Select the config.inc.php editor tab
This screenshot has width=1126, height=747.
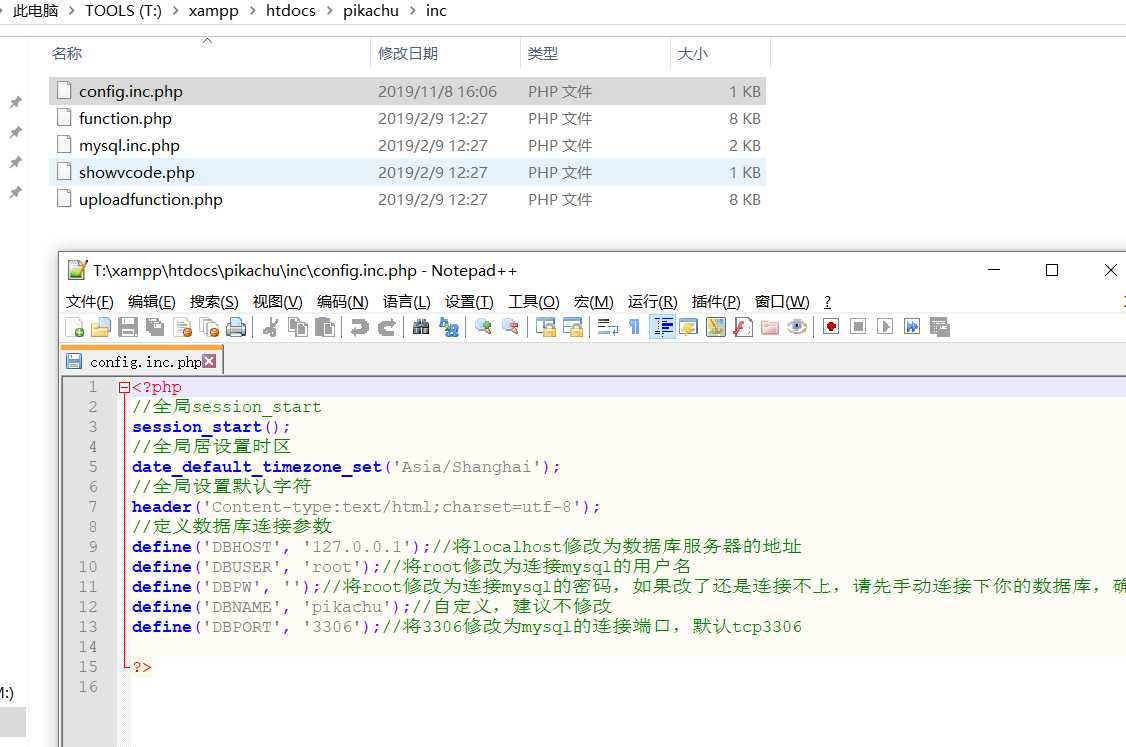point(142,361)
